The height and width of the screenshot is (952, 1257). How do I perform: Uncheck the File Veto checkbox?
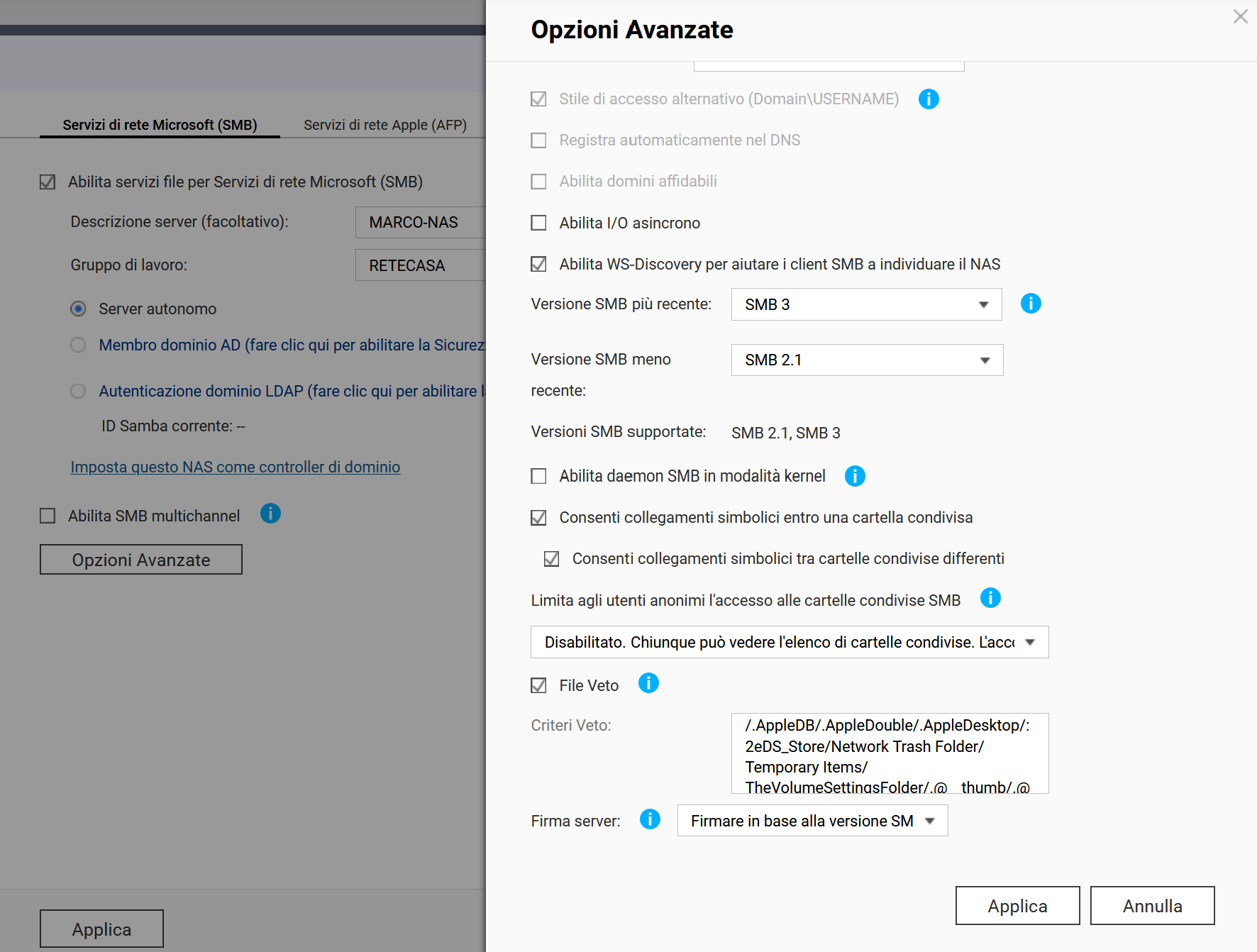tap(539, 685)
